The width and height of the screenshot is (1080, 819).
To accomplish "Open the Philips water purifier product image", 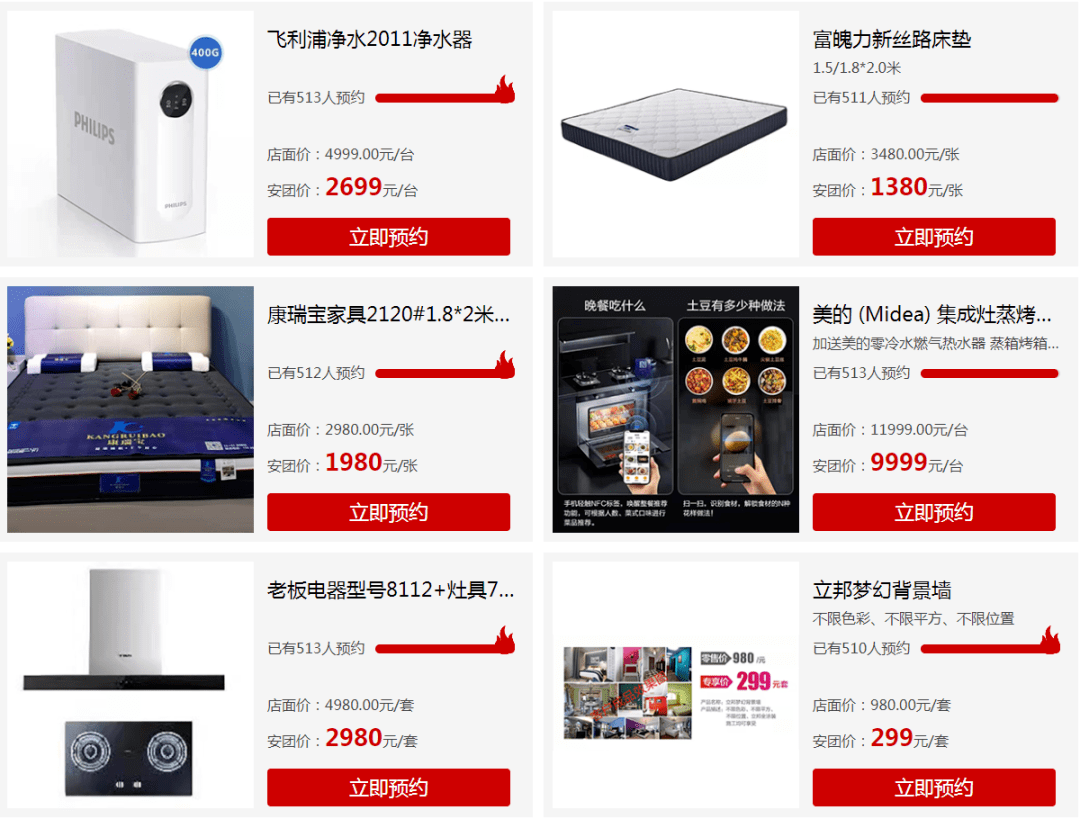I will pos(130,134).
